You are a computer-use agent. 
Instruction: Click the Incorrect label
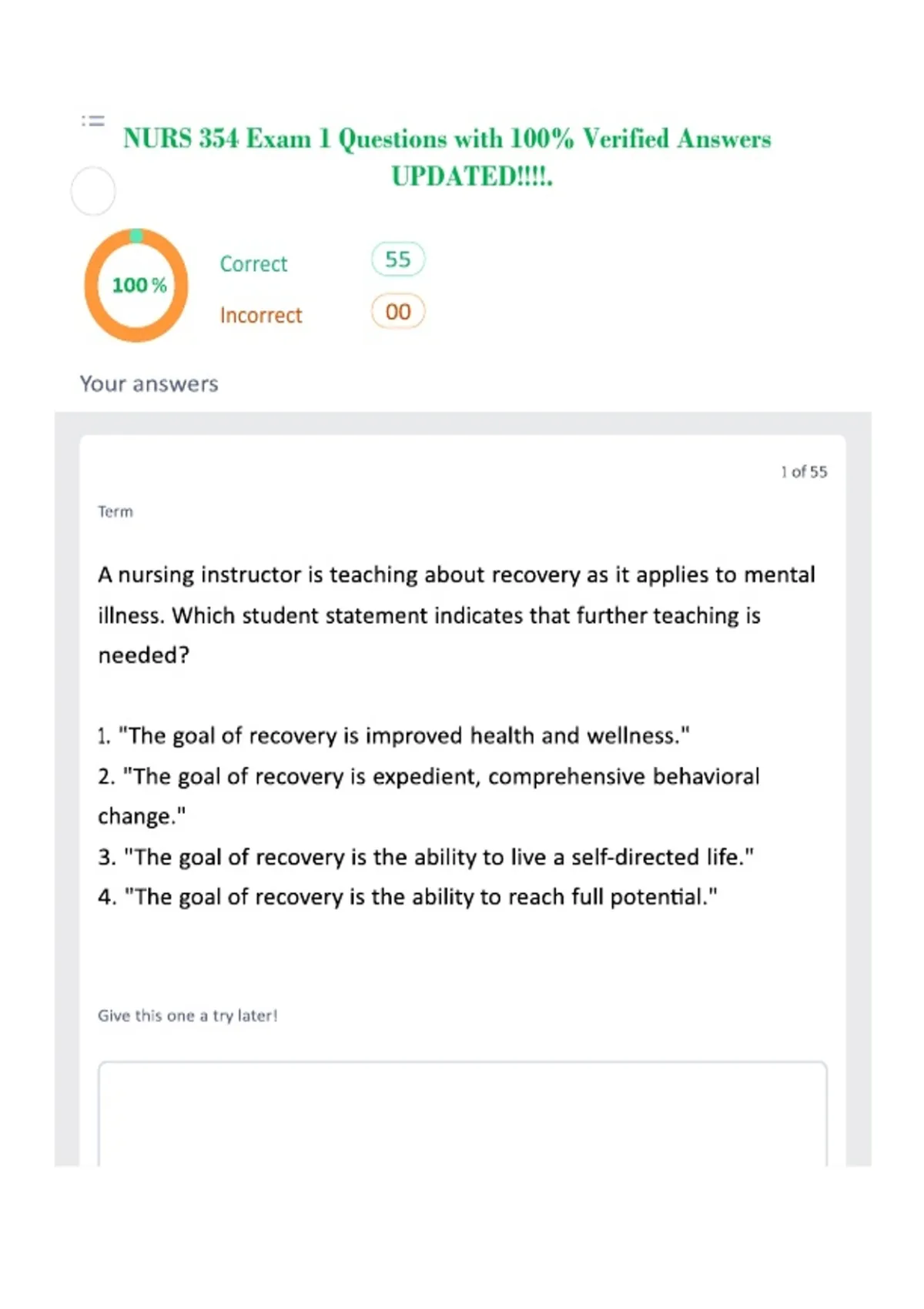(261, 316)
